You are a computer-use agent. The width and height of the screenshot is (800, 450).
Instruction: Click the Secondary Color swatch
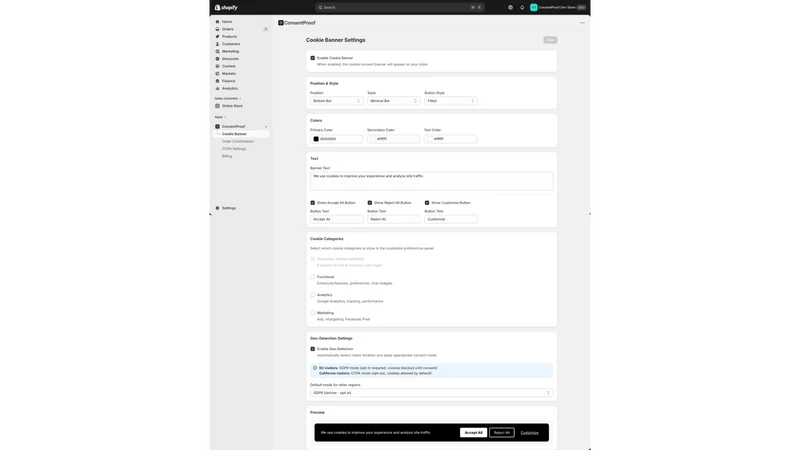pyautogui.click(x=373, y=139)
